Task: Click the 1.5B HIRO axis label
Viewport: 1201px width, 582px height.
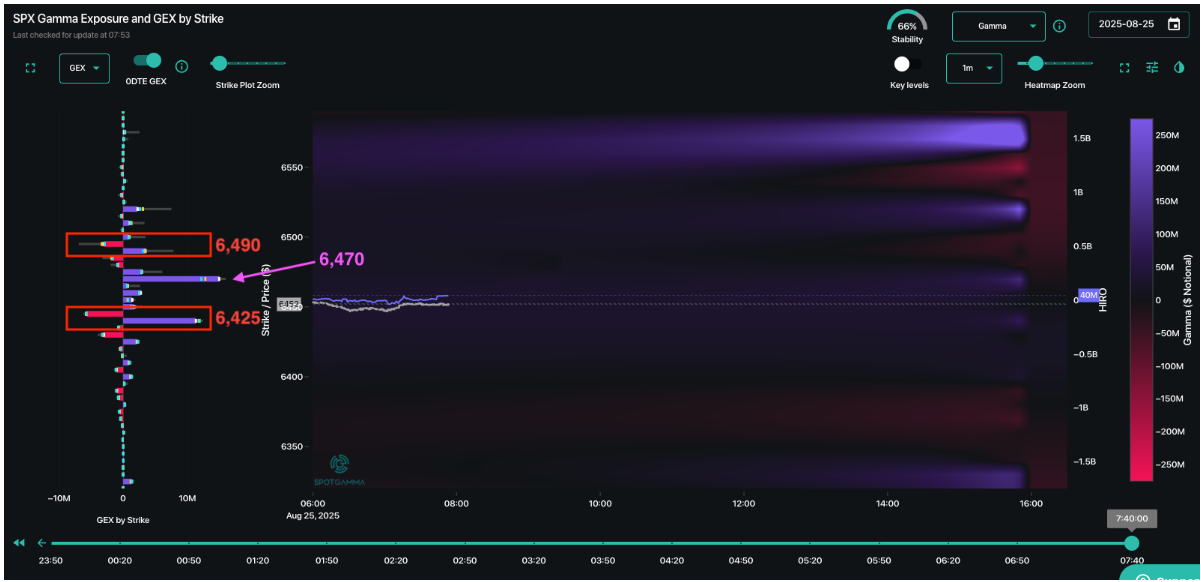Action: tap(1082, 138)
